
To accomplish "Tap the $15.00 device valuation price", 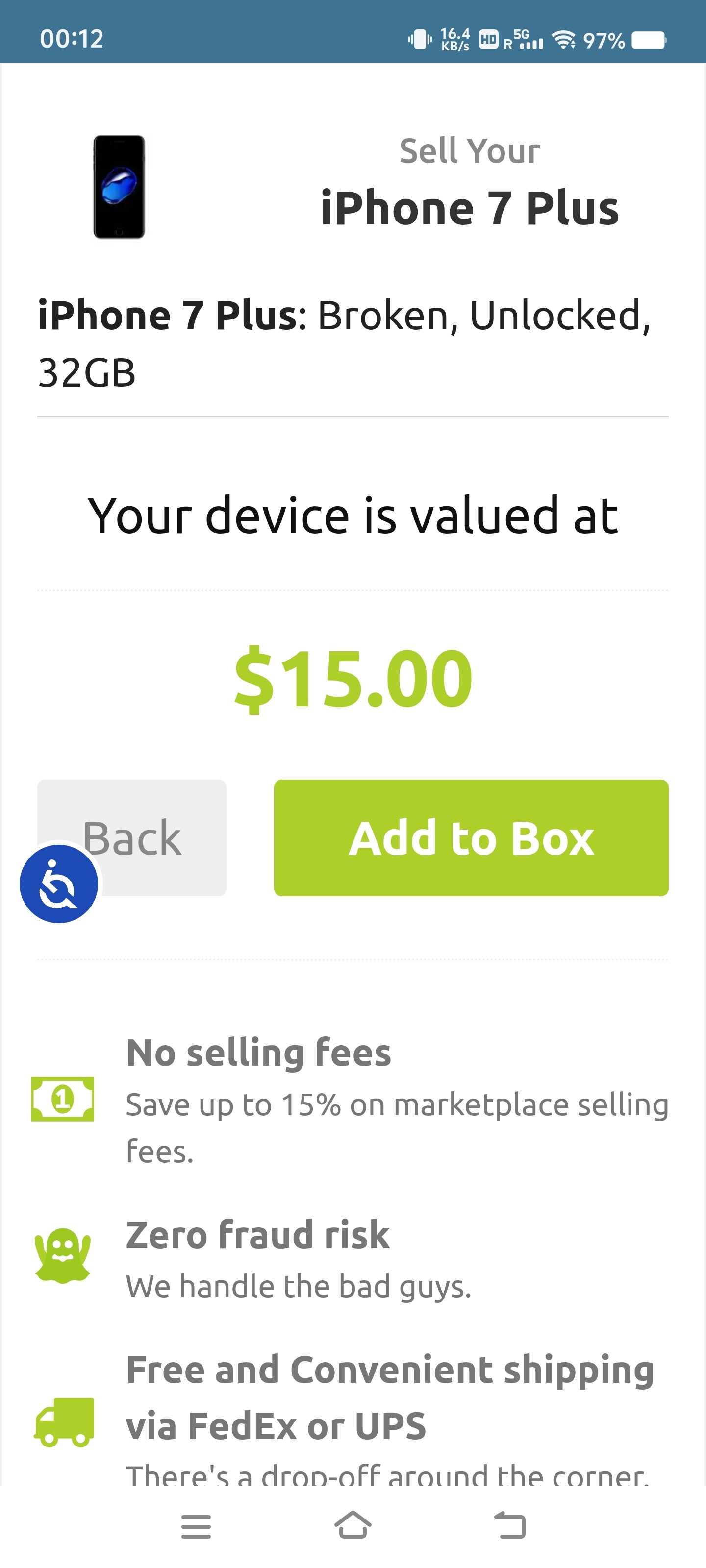I will point(353,678).
